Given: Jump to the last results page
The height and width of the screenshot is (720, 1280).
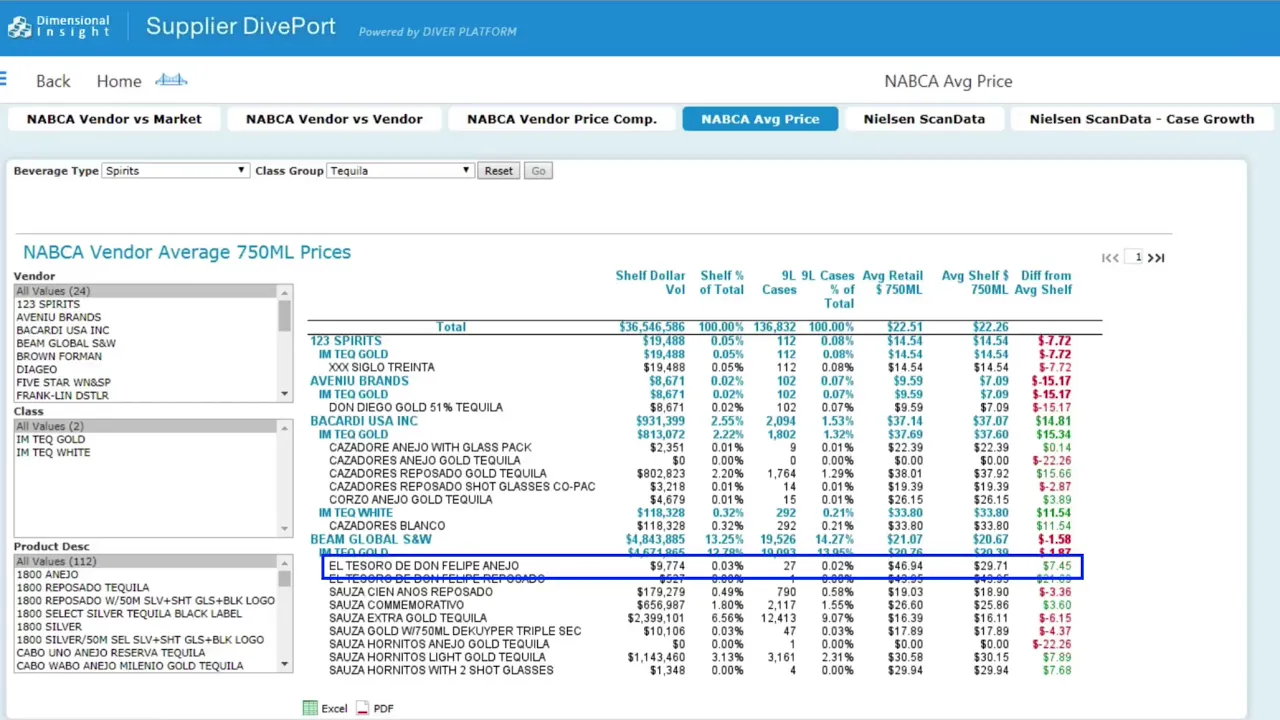Looking at the screenshot, I should 1160,258.
